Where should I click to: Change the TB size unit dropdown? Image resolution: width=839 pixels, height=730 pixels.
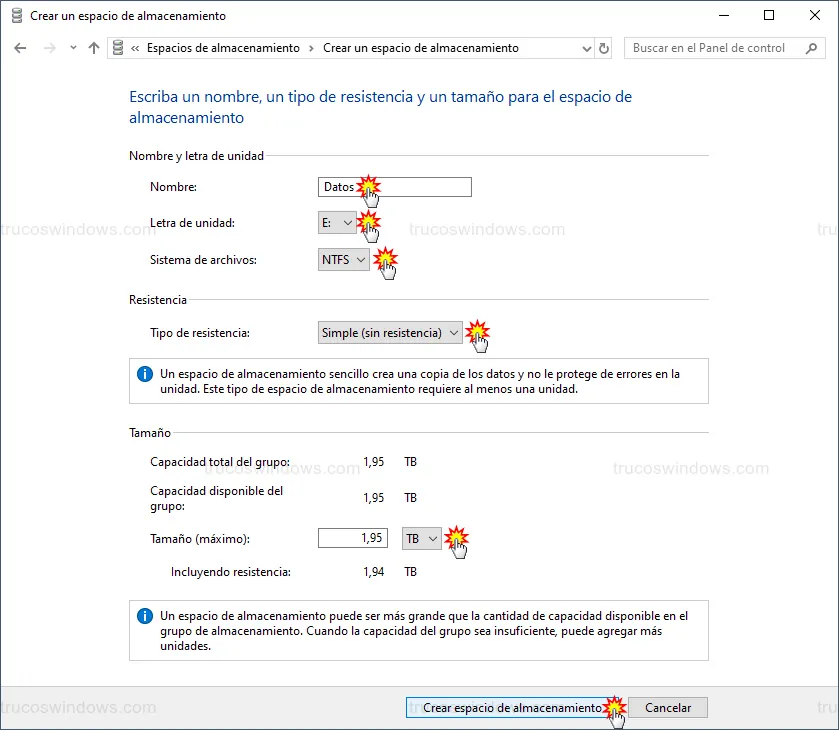[x=421, y=538]
